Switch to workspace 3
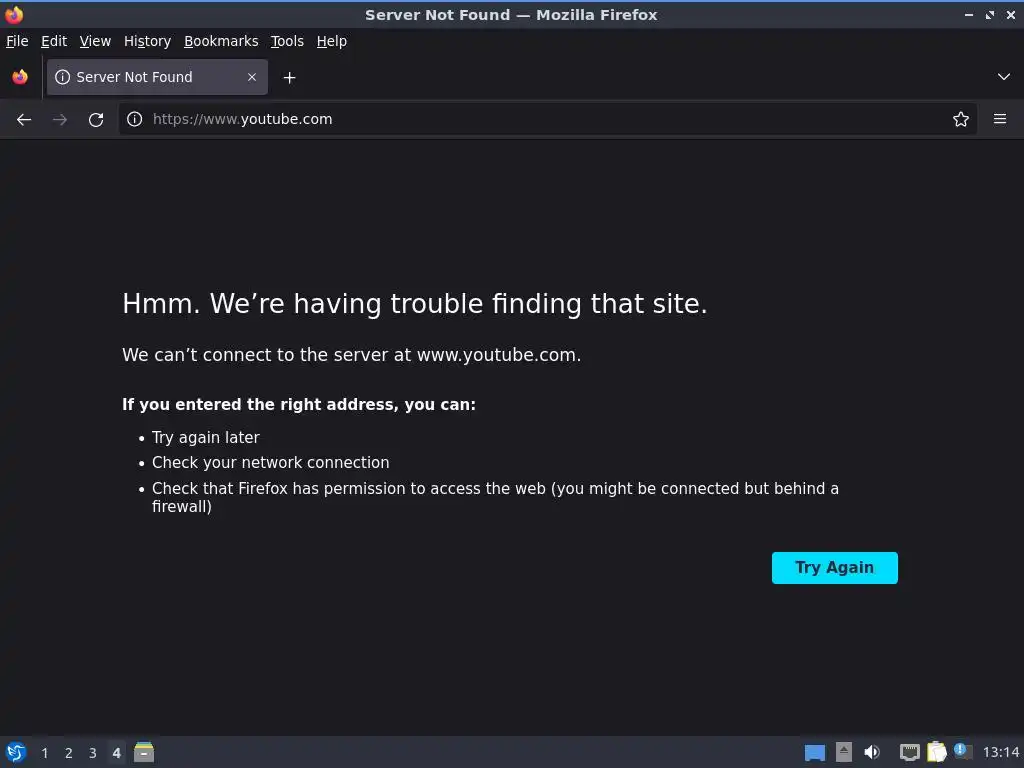This screenshot has height=768, width=1024. pos(93,753)
